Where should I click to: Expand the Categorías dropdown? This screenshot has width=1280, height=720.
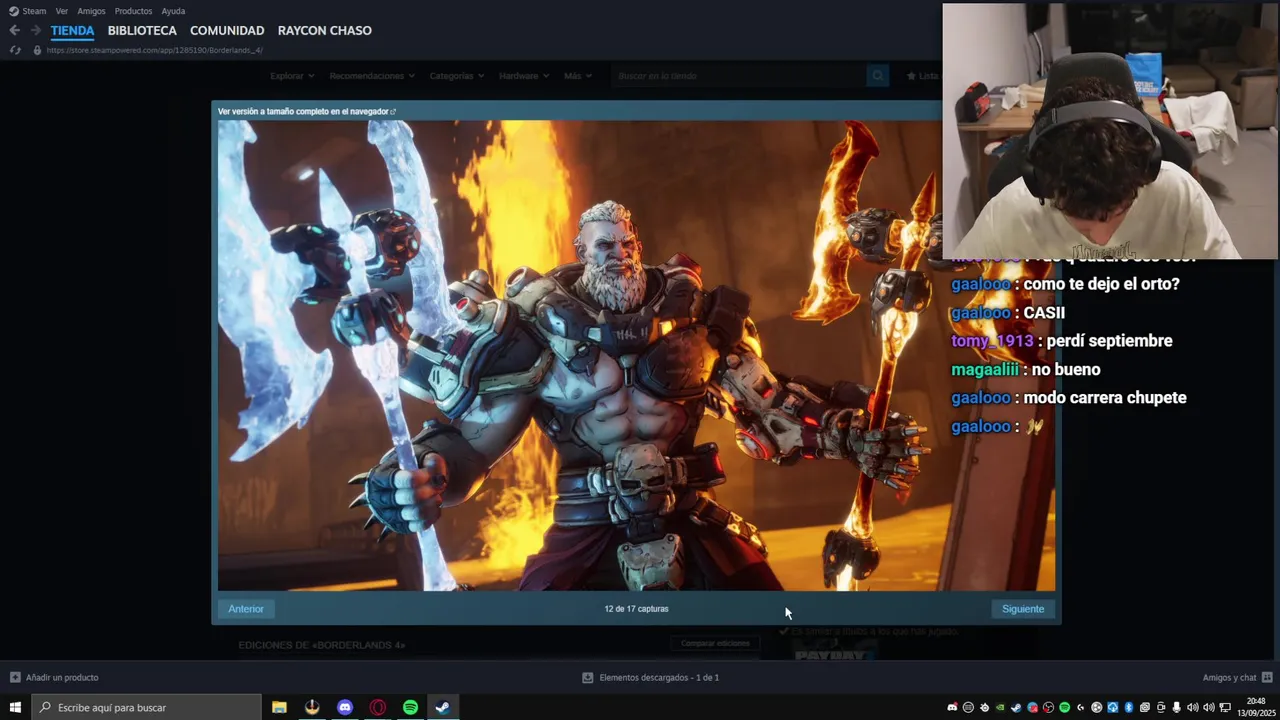click(x=456, y=76)
